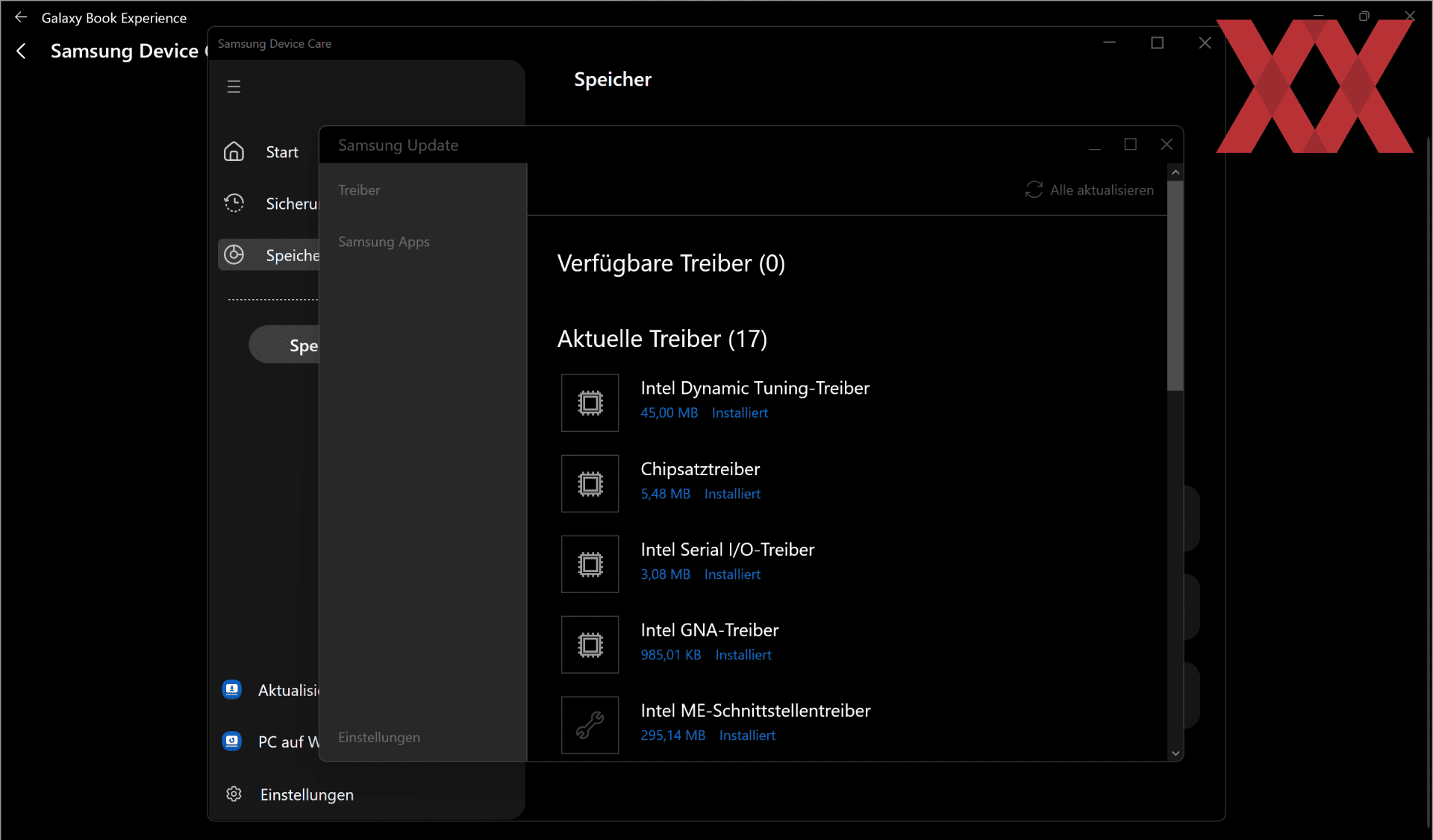
Task: Click Intel Serial I/O-Treiber entry title
Action: 727,549
